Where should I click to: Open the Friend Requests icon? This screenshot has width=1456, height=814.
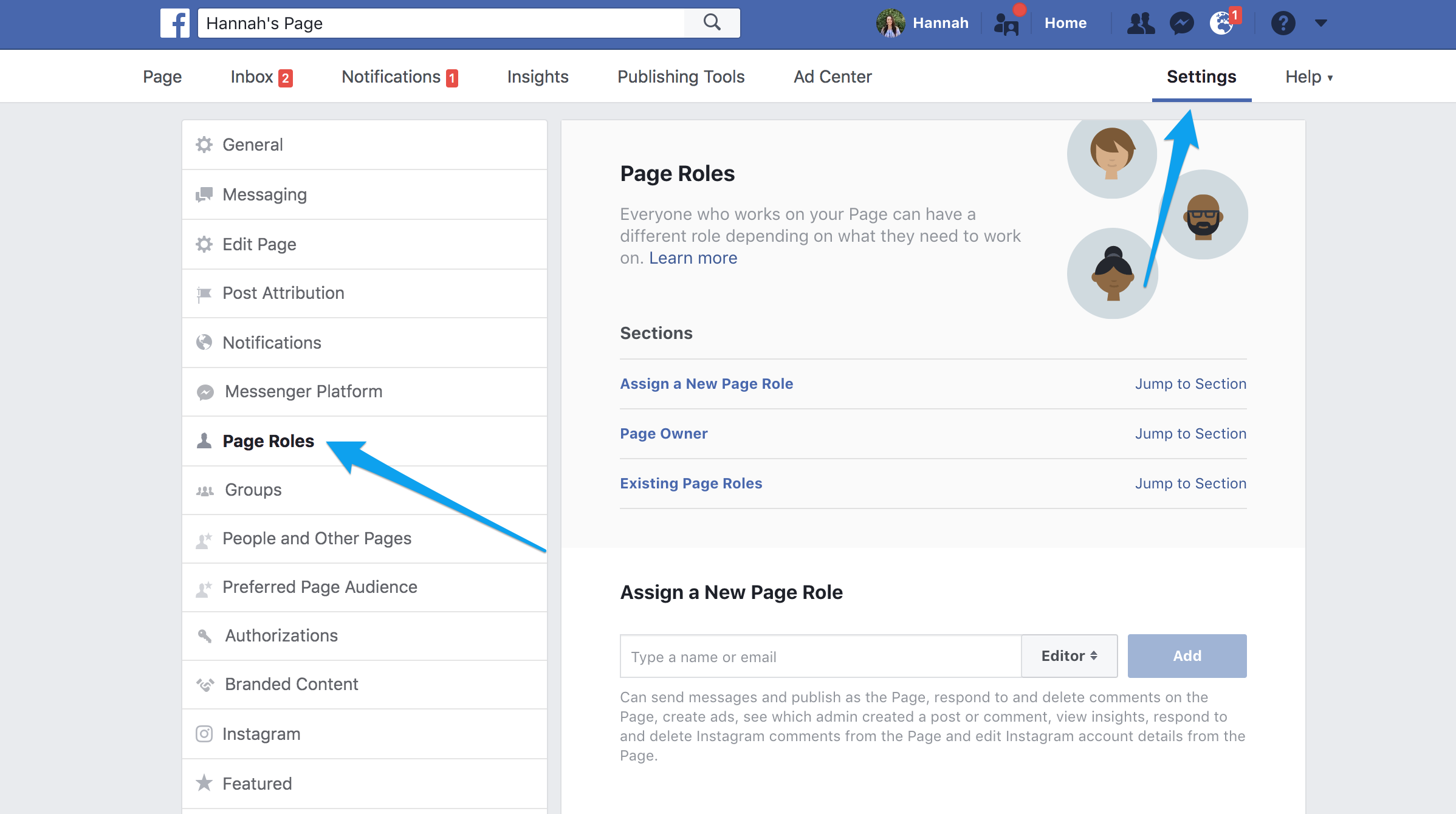click(x=1141, y=23)
